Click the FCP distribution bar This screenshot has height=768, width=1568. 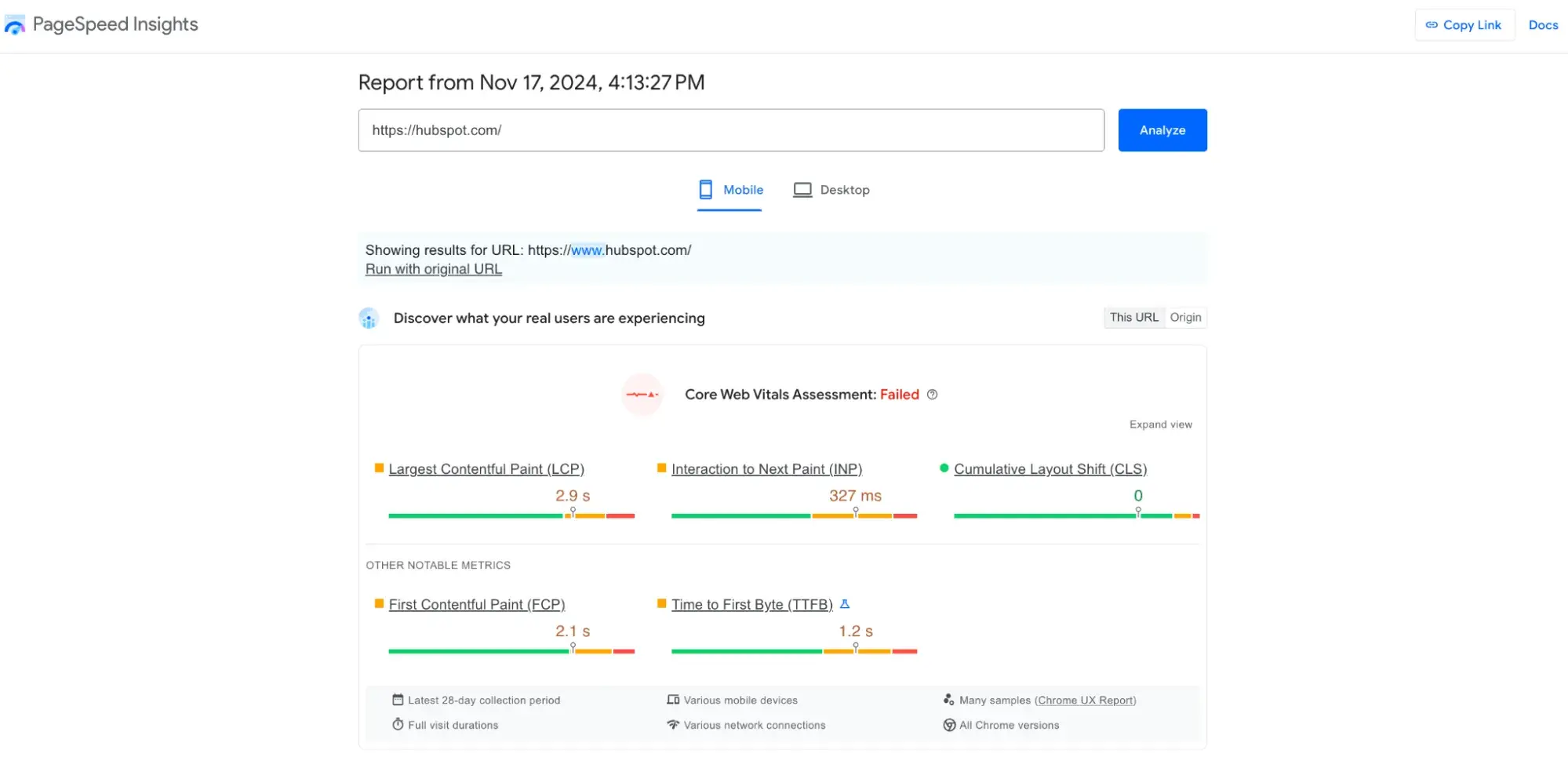(511, 651)
